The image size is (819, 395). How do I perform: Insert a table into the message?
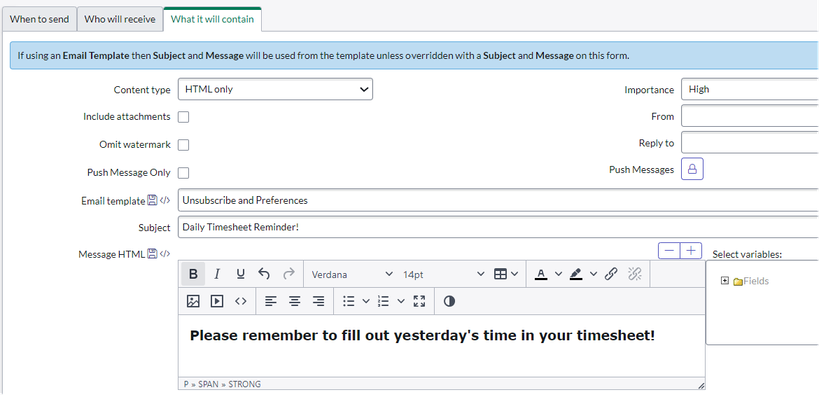click(500, 274)
